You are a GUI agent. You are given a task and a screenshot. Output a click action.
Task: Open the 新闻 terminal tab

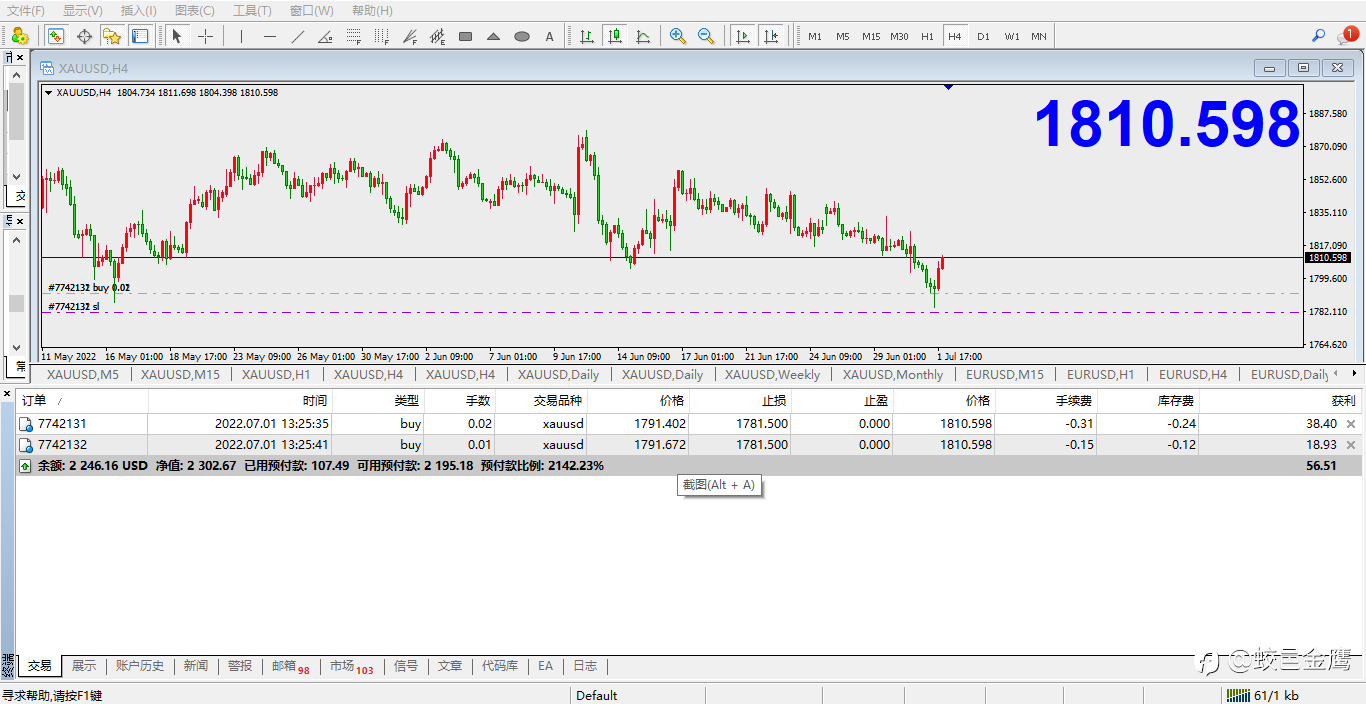pos(196,666)
